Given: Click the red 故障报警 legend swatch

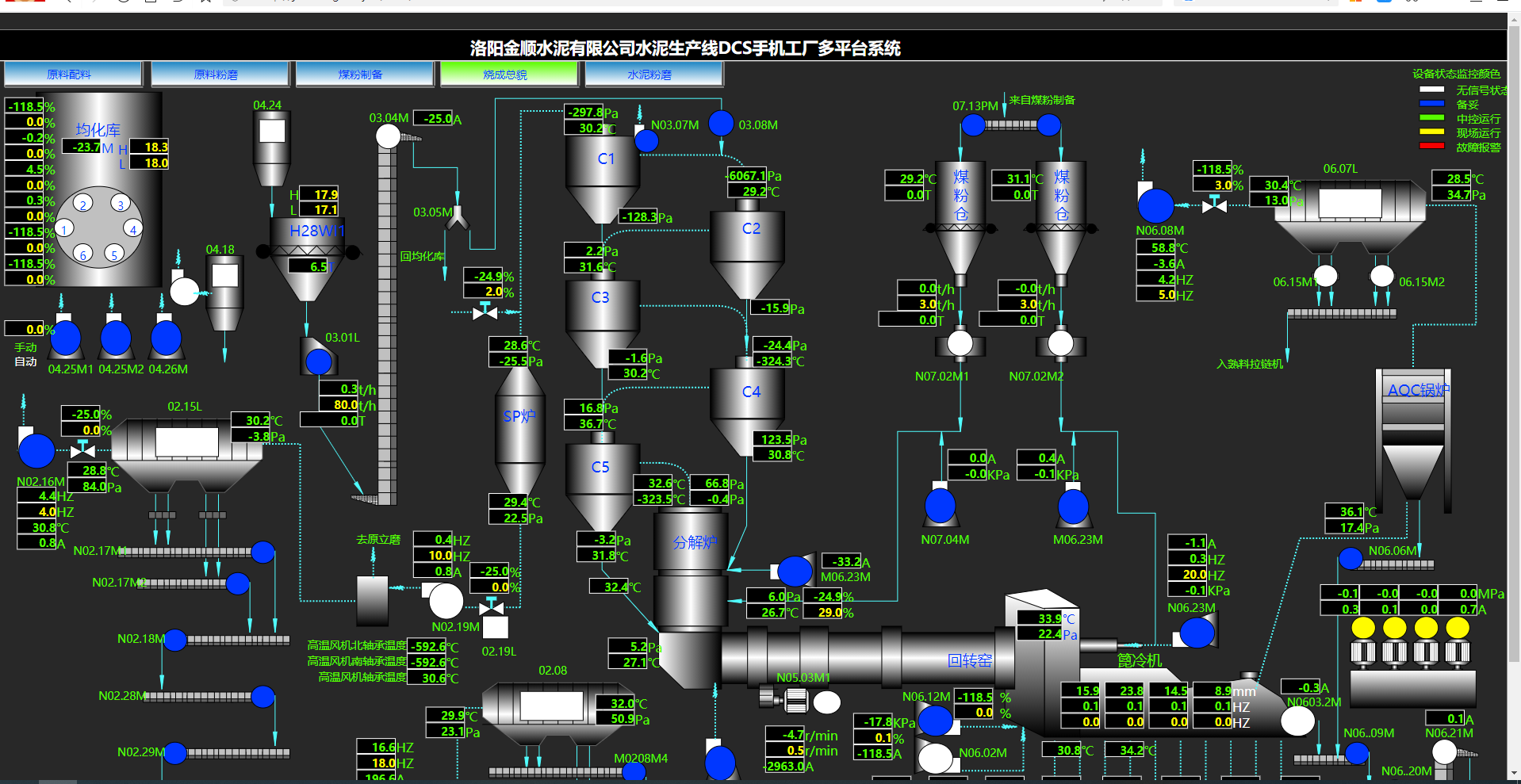Looking at the screenshot, I should point(1431,147).
